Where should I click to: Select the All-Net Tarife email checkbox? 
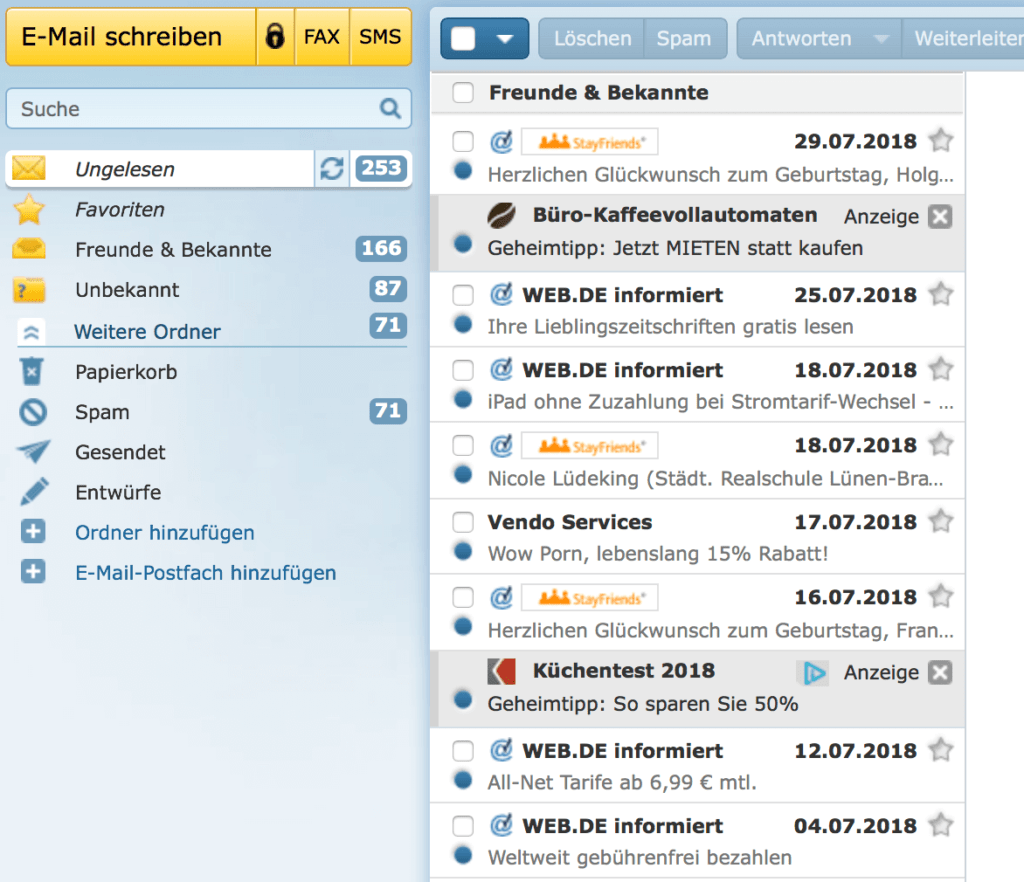(463, 750)
